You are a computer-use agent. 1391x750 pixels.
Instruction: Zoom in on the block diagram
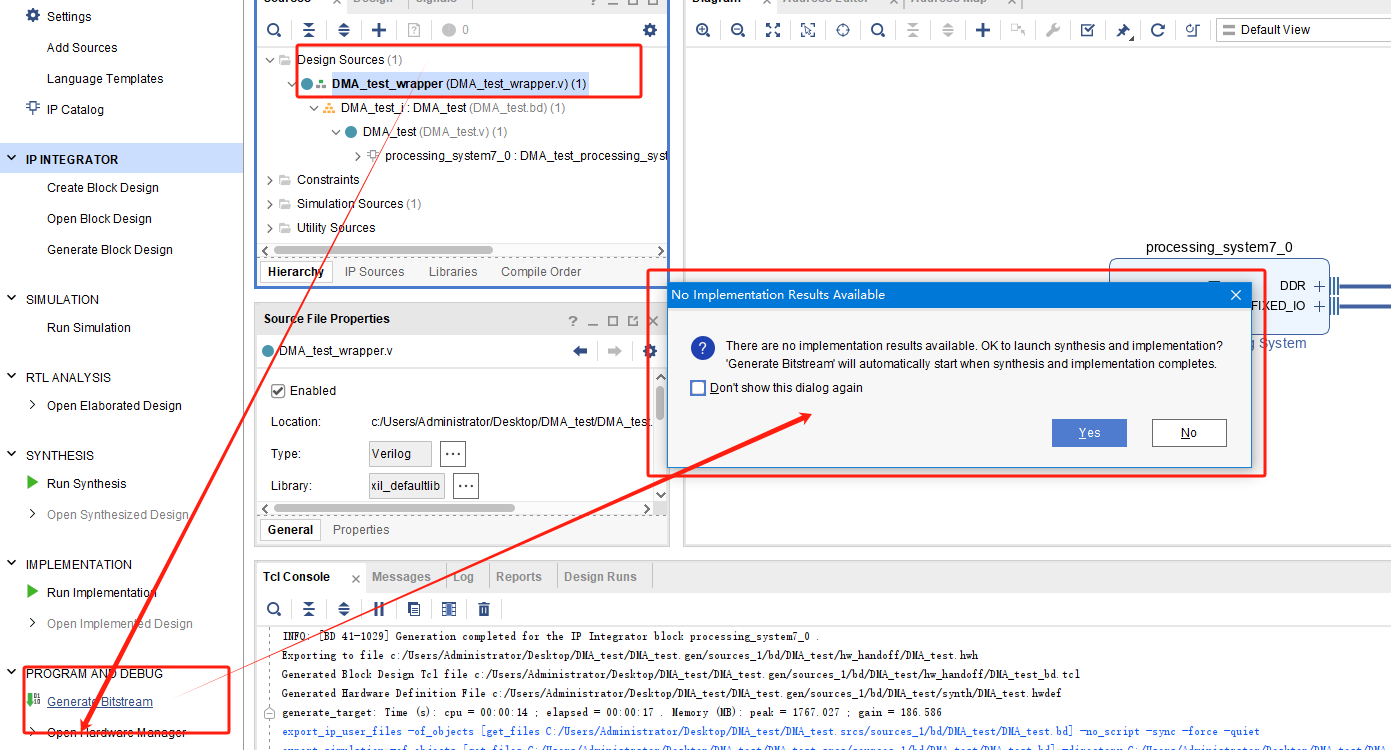(703, 30)
